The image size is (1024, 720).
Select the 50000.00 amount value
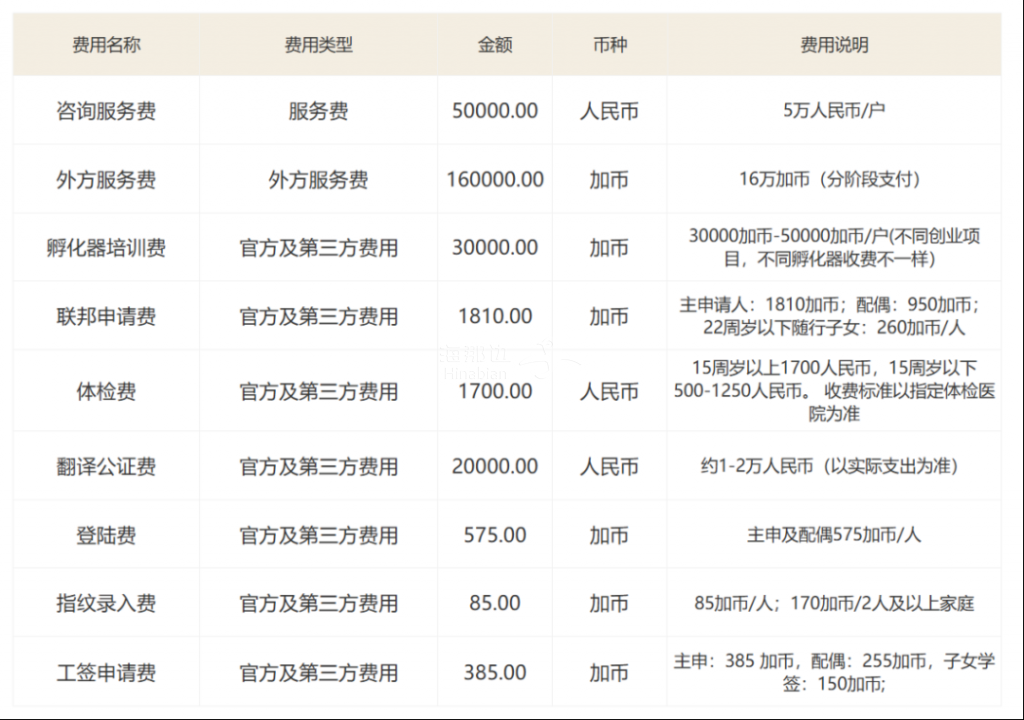pyautogui.click(x=495, y=111)
